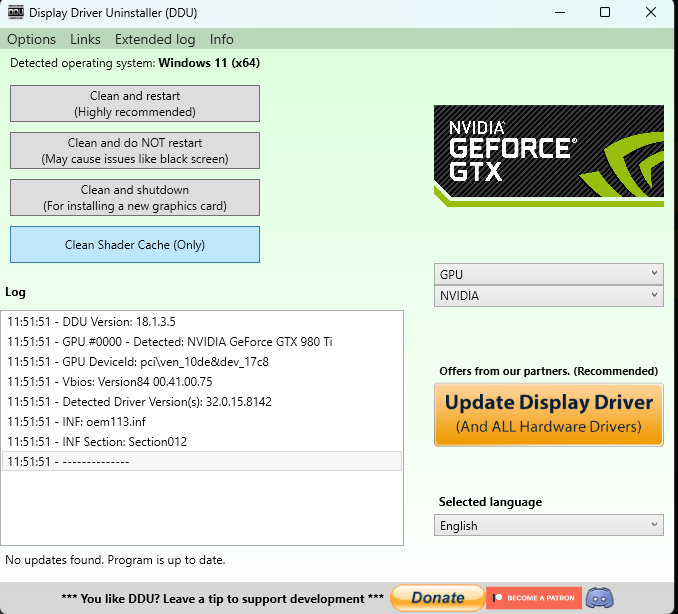Select log line 'INF Section: Section012'
Image resolution: width=678 pixels, height=614 pixels.
[202, 441]
